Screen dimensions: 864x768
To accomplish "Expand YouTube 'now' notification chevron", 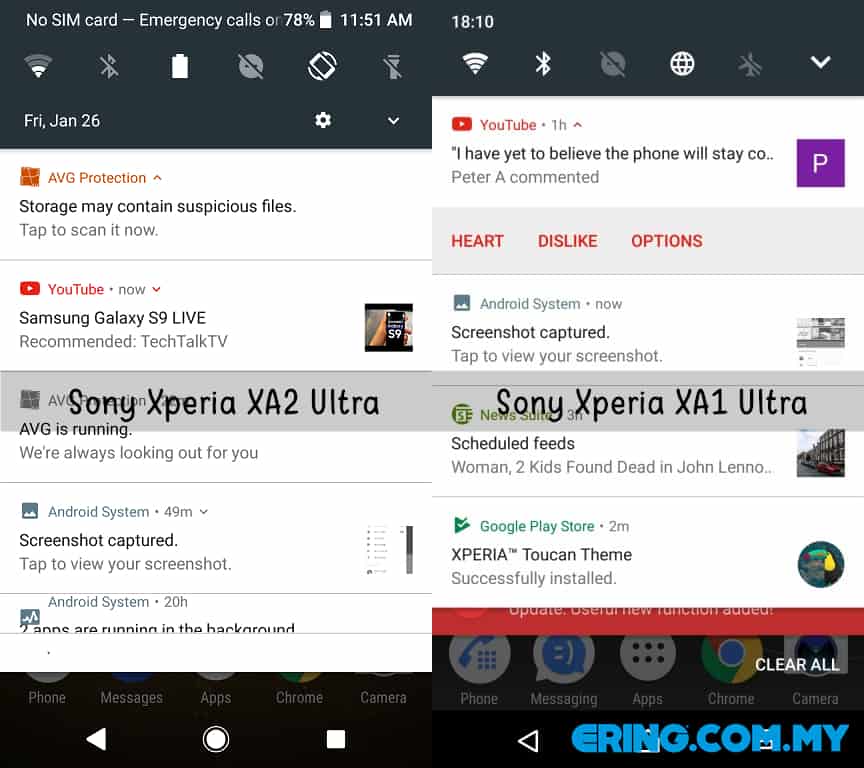I will click(156, 289).
